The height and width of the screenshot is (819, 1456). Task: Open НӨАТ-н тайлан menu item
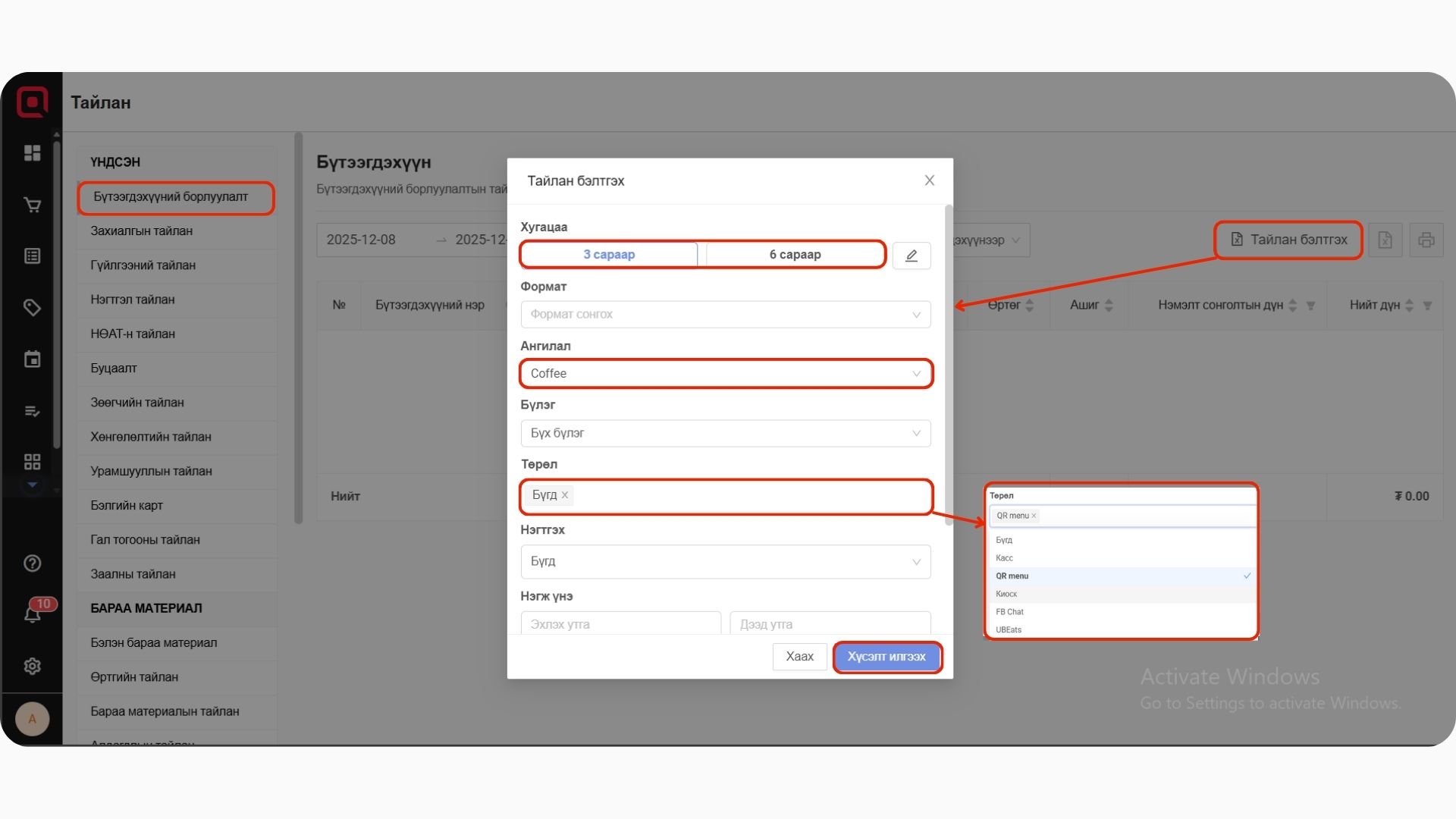[133, 334]
